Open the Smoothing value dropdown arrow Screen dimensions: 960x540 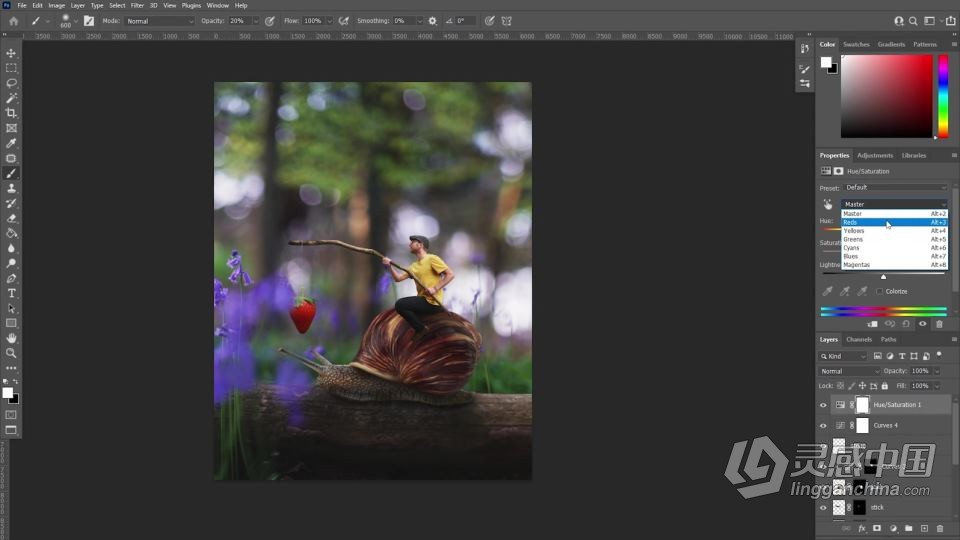click(419, 21)
